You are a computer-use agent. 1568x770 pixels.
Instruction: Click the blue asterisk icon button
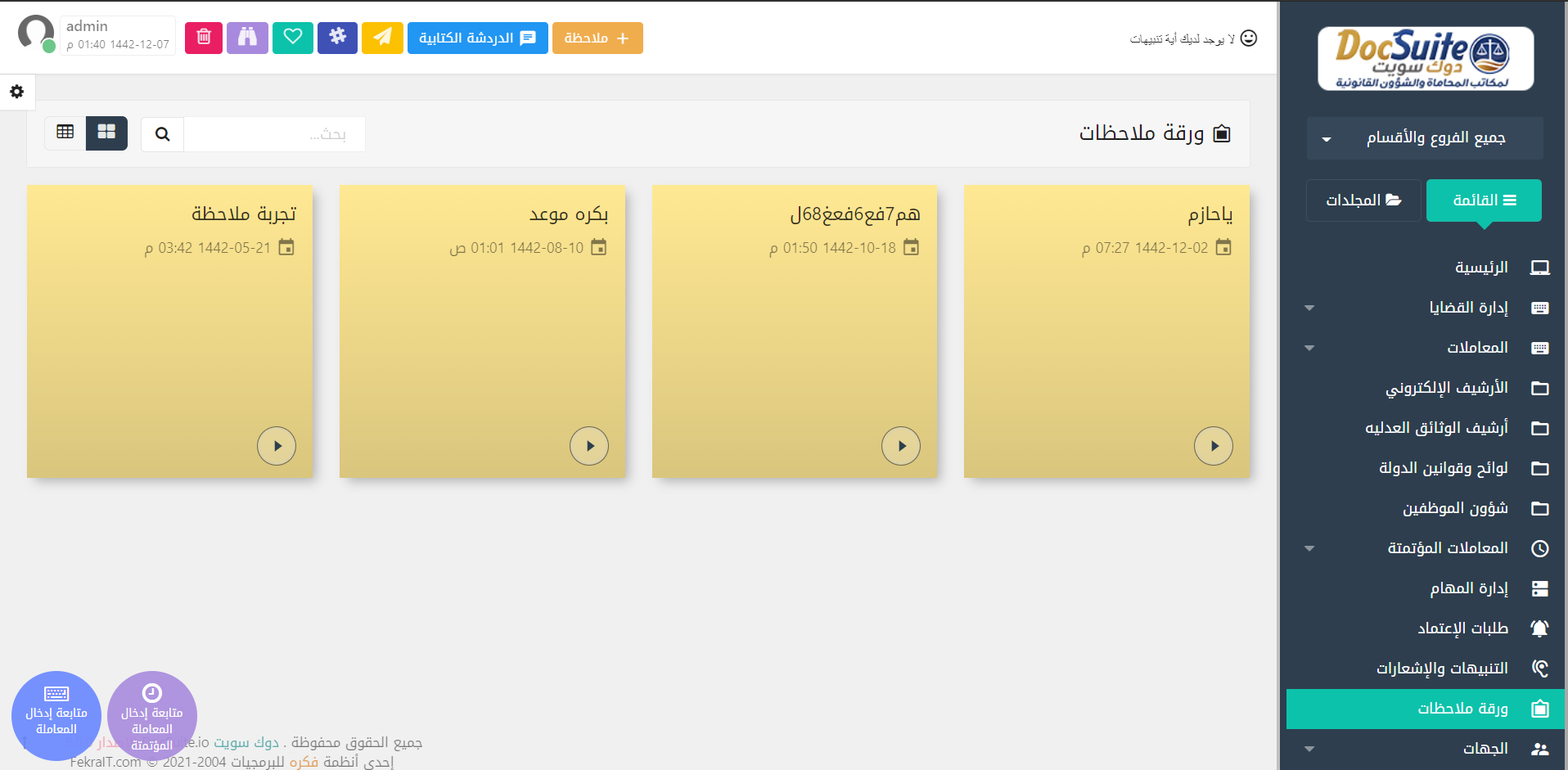click(x=337, y=38)
